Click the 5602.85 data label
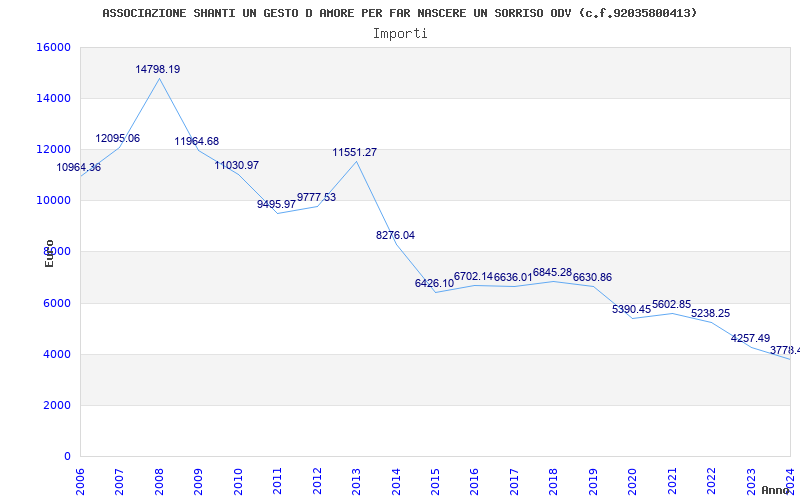The height and width of the screenshot is (500, 800). [671, 305]
